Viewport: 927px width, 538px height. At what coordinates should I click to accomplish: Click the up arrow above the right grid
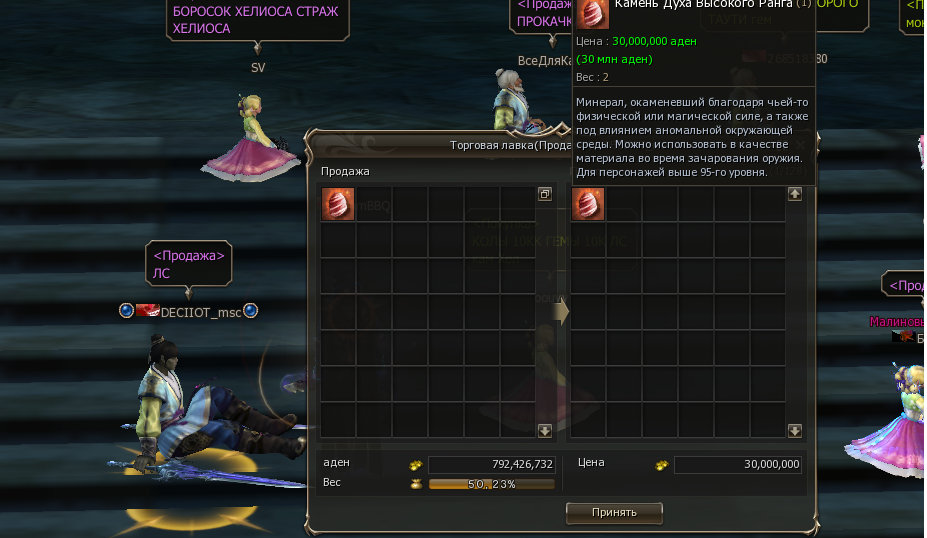coord(795,194)
